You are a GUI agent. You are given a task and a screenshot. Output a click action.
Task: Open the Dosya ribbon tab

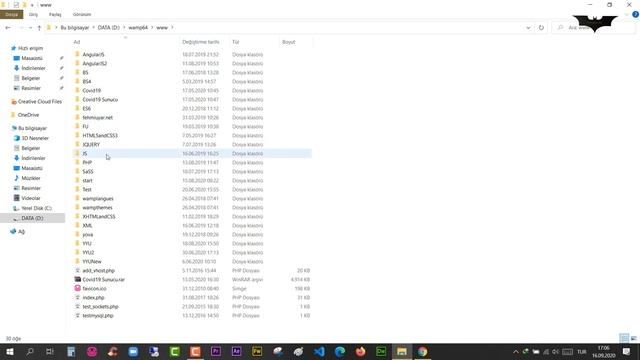point(11,14)
